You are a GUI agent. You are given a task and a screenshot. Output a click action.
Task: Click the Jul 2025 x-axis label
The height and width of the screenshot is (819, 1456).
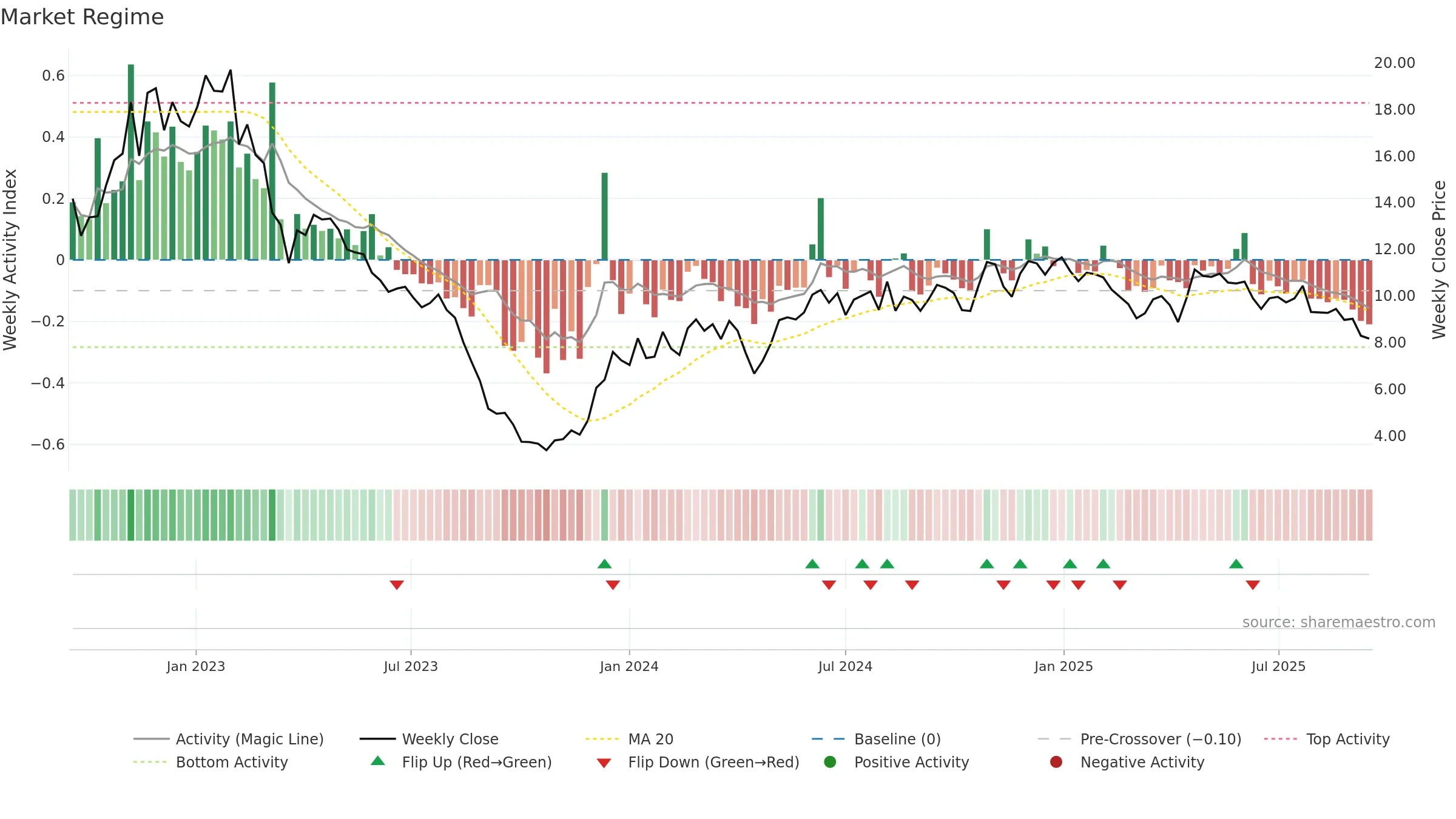click(x=1278, y=666)
